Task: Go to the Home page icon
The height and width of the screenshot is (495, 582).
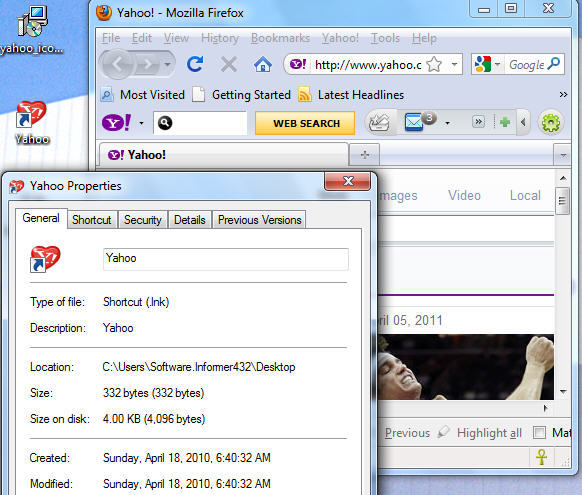Action: 262,64
